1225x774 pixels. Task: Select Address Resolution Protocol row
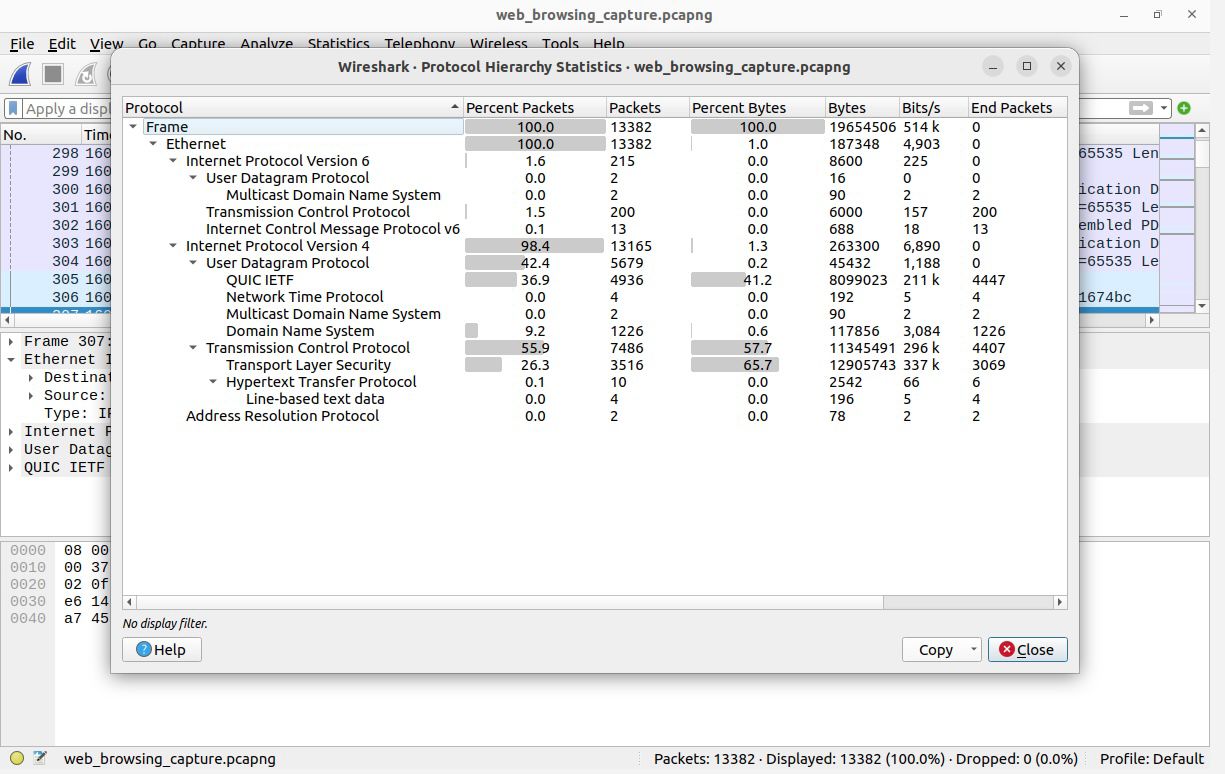click(x=594, y=416)
